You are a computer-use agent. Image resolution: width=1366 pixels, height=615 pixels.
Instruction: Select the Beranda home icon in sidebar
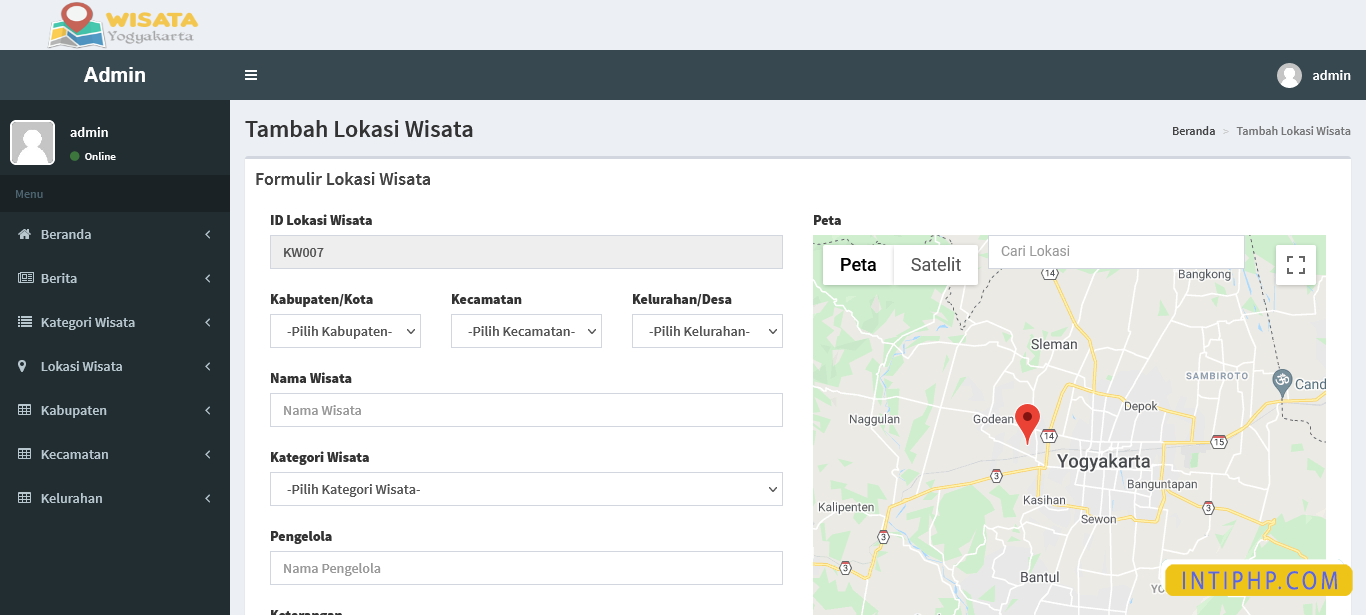pyautogui.click(x=23, y=234)
